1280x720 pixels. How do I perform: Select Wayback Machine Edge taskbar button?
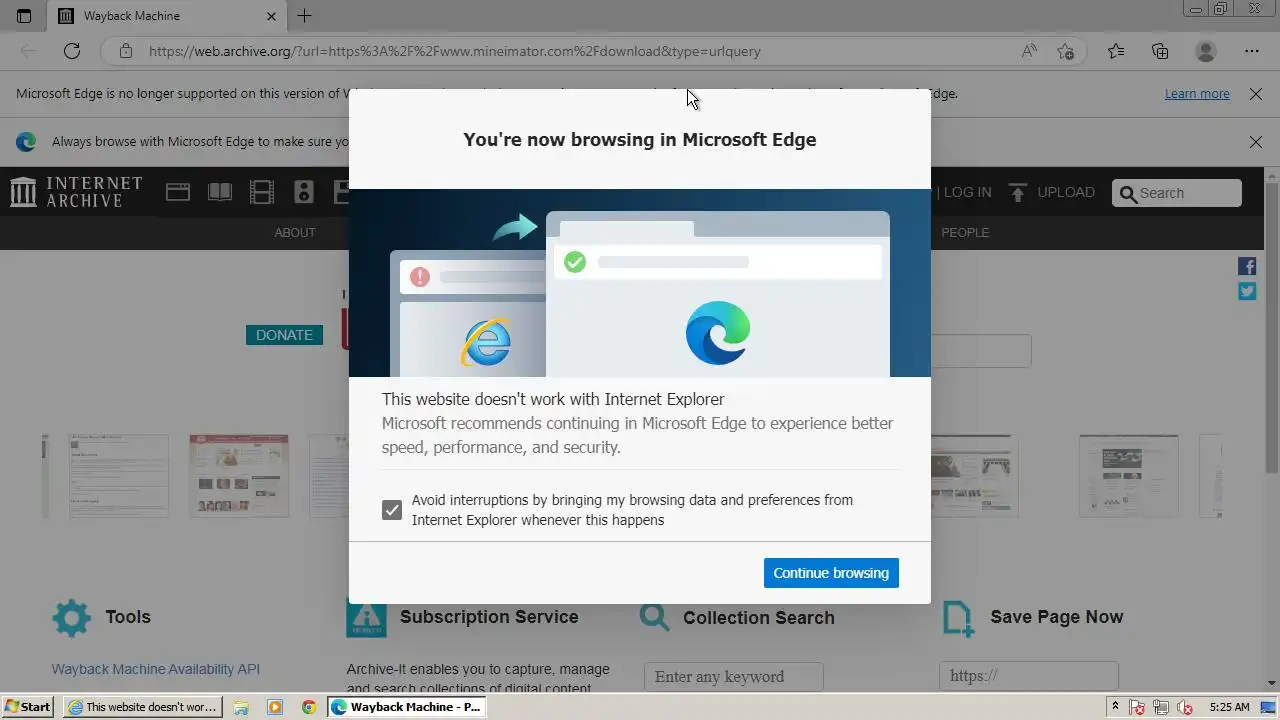click(406, 707)
